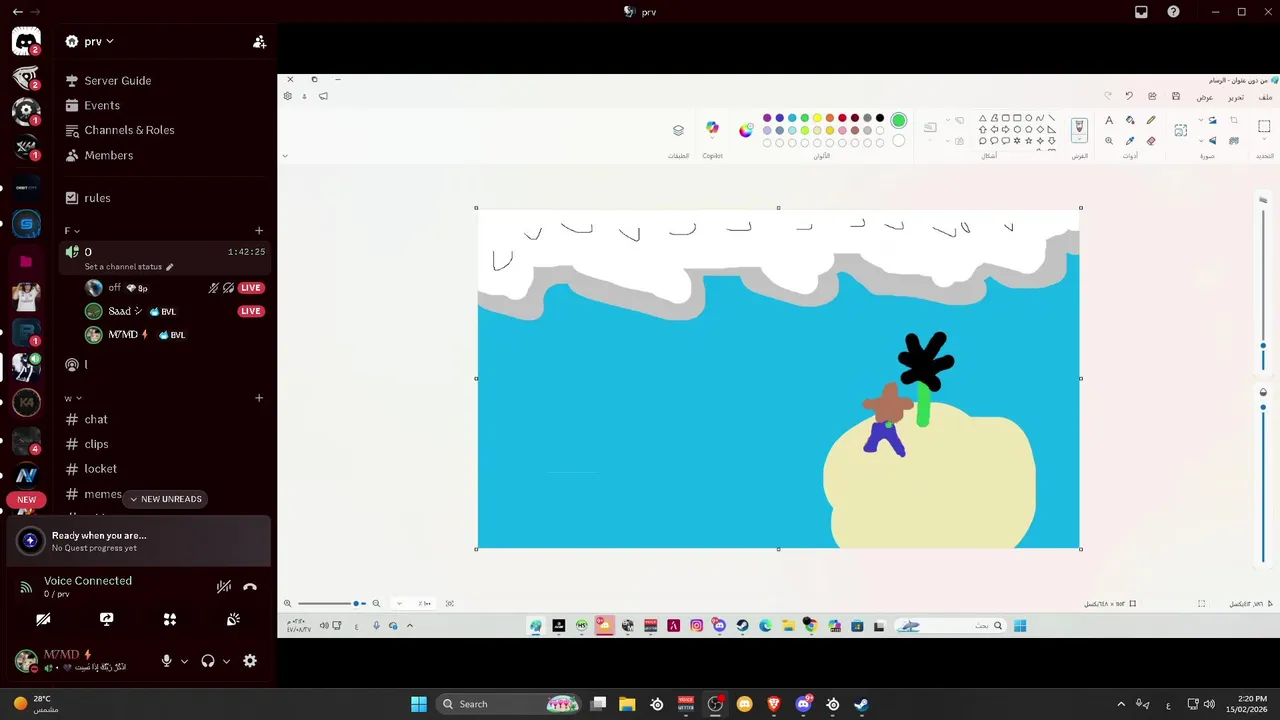
Task: Open the Edit colors wheel in Paint
Action: point(746,130)
